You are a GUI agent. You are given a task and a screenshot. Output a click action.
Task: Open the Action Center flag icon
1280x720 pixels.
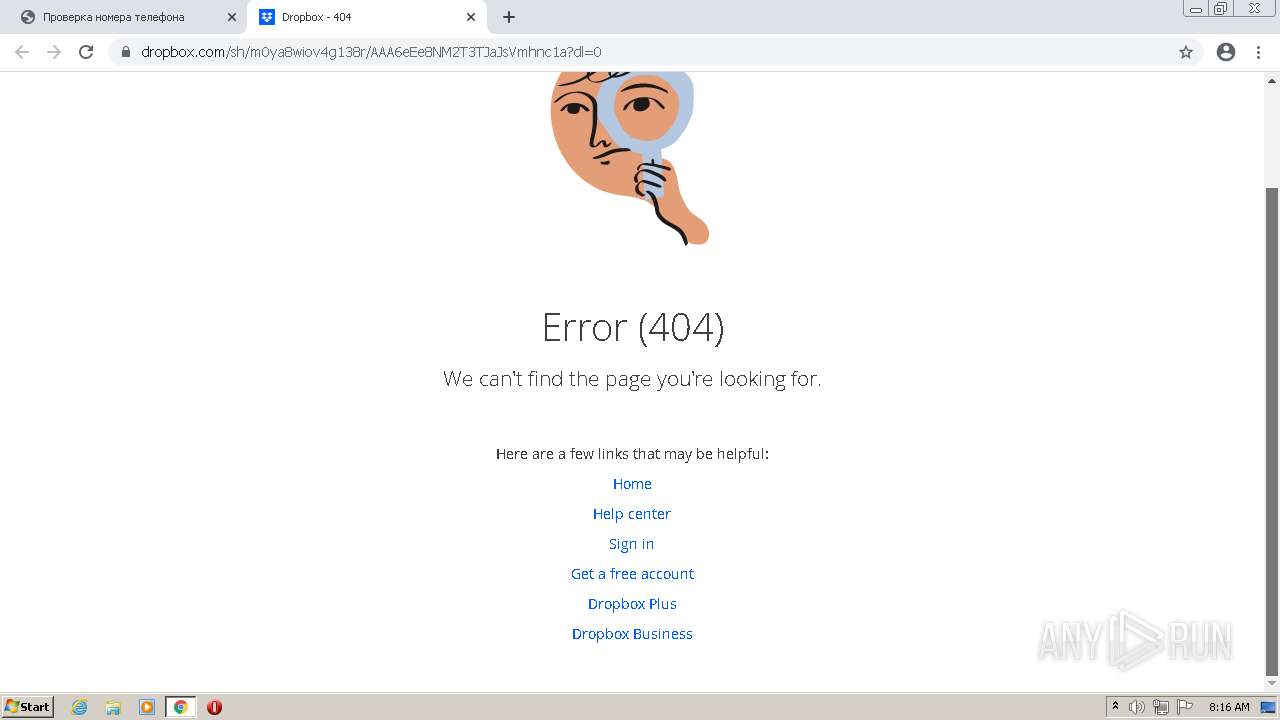(1185, 707)
